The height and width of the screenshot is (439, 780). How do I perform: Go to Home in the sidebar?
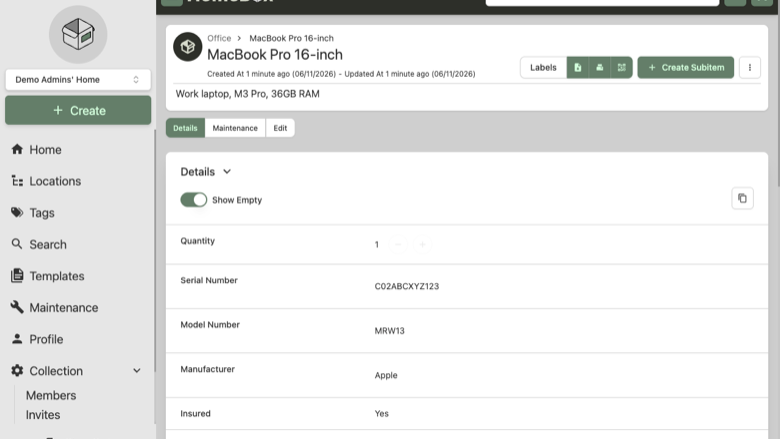point(45,150)
